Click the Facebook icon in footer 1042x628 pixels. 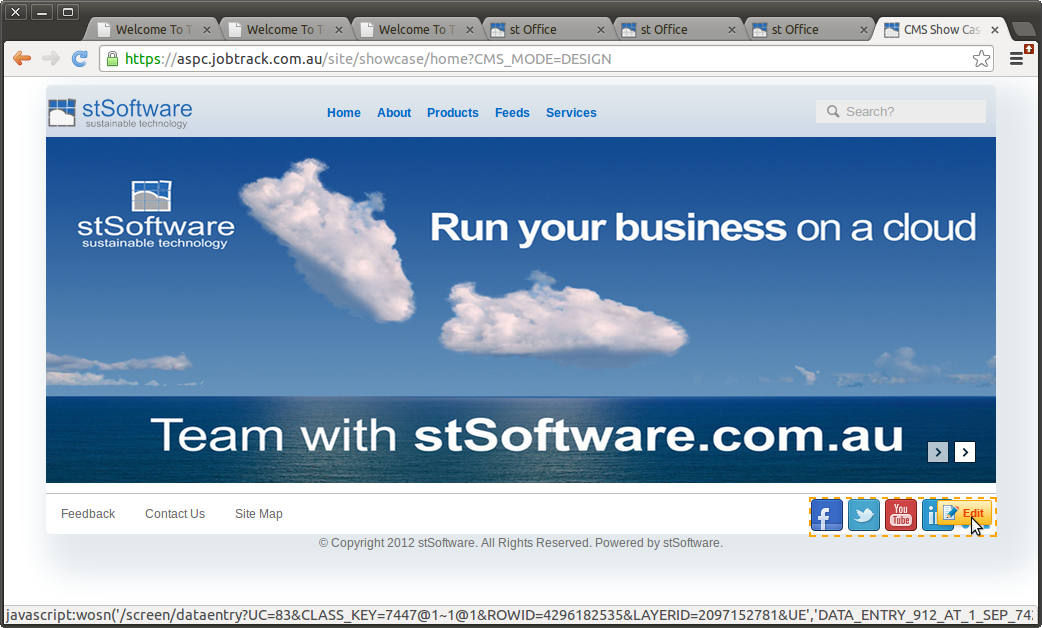pos(826,515)
